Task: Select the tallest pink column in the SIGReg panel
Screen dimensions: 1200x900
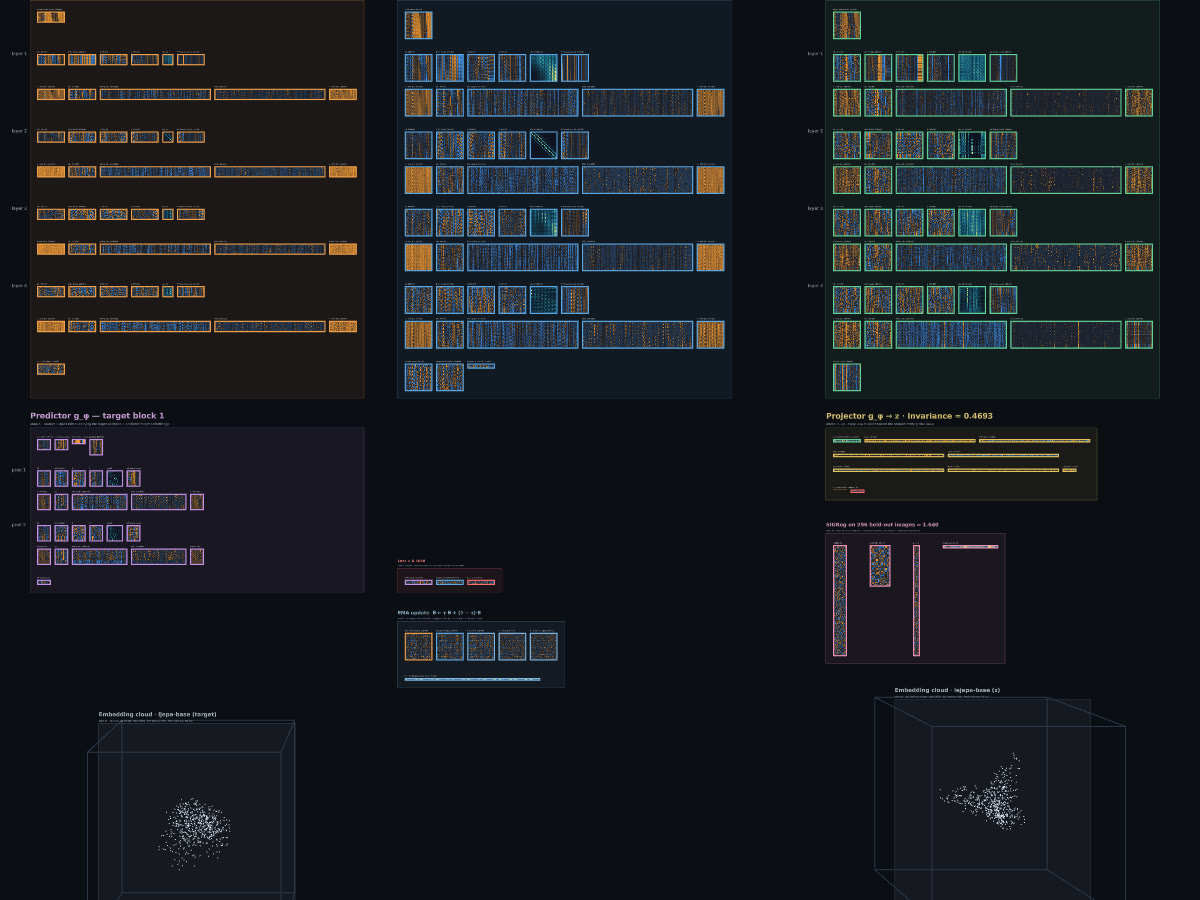Action: 840,600
